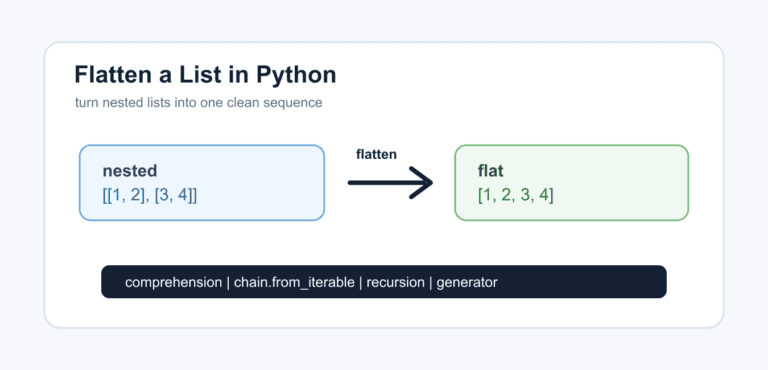Select "recursion" in the dark bar
Image resolution: width=768 pixels, height=370 pixels.
pos(395,283)
